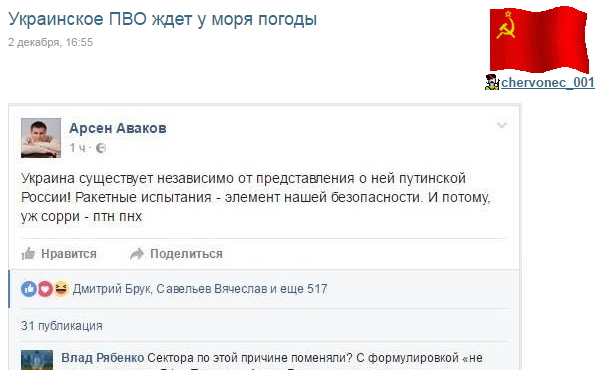Image resolution: width=603 pixels, height=370 pixels.
Task: Click the Share arrow icon
Action: (x=137, y=254)
